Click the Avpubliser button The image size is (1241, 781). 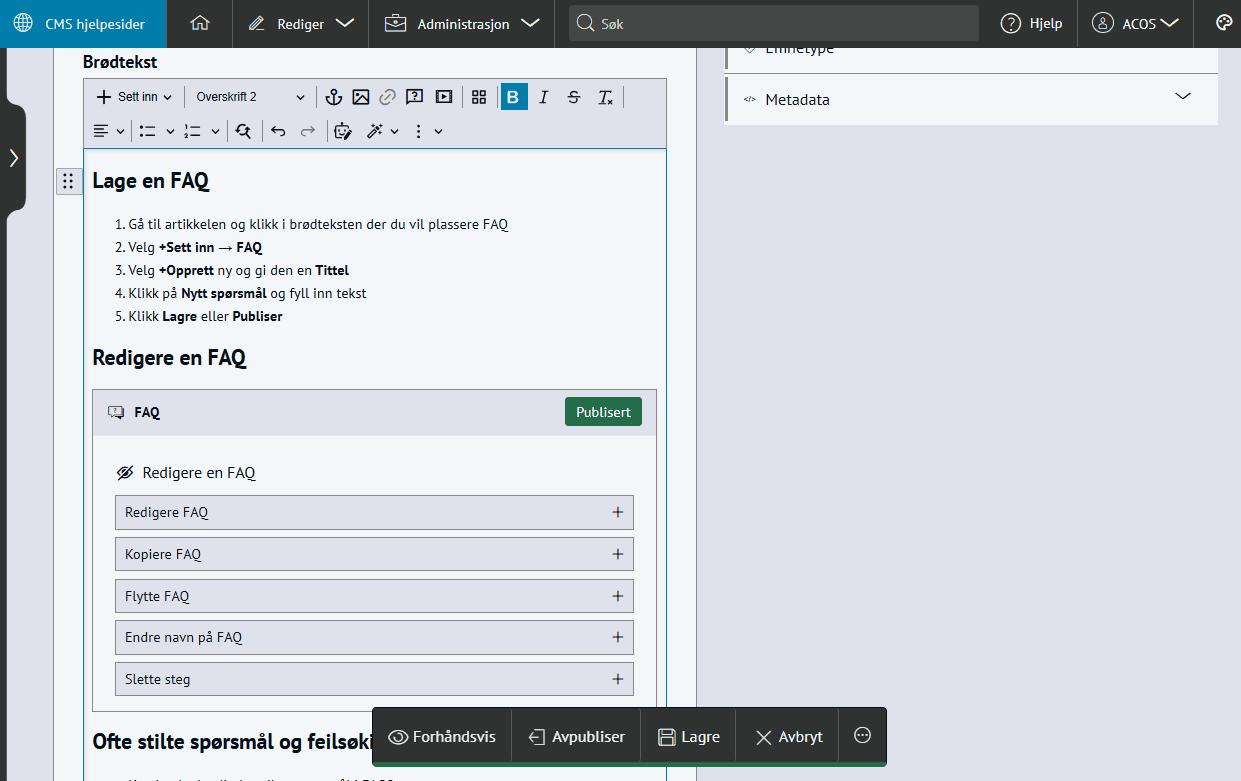coord(576,737)
